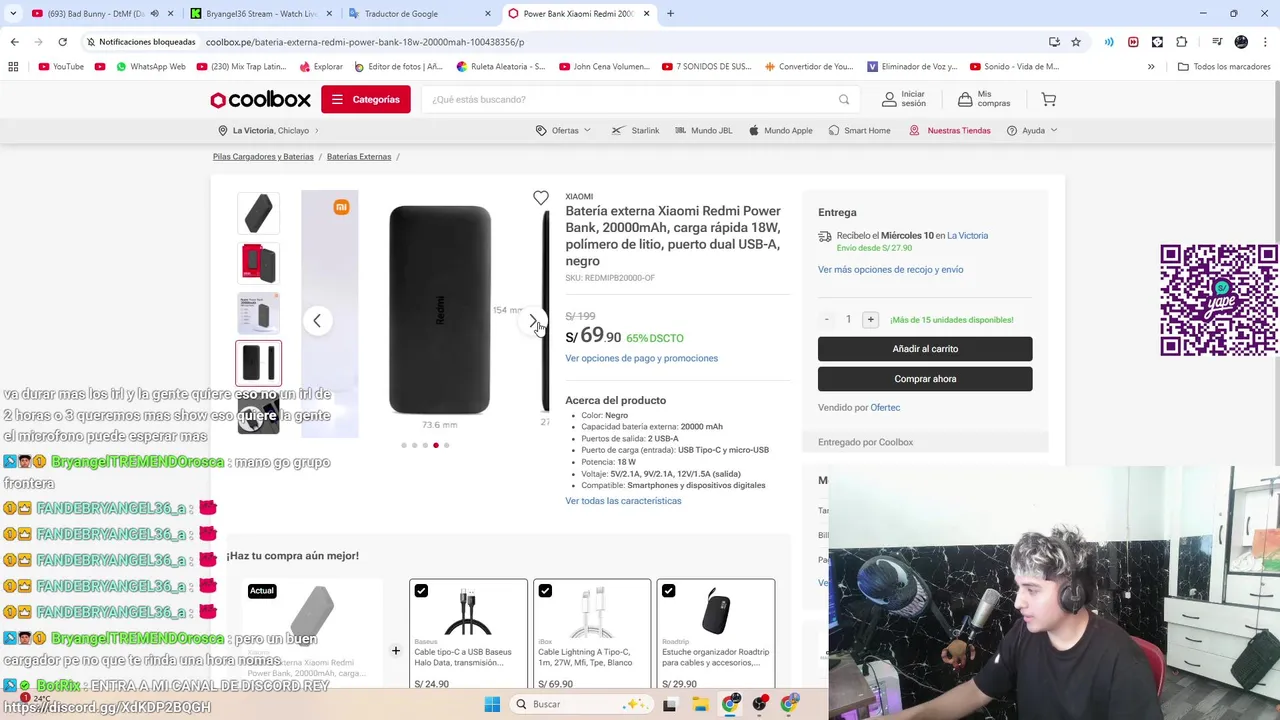The width and height of the screenshot is (1280, 720).
Task: Open Pilas Cargadores y Baterías breadcrumb
Action: coord(263,157)
